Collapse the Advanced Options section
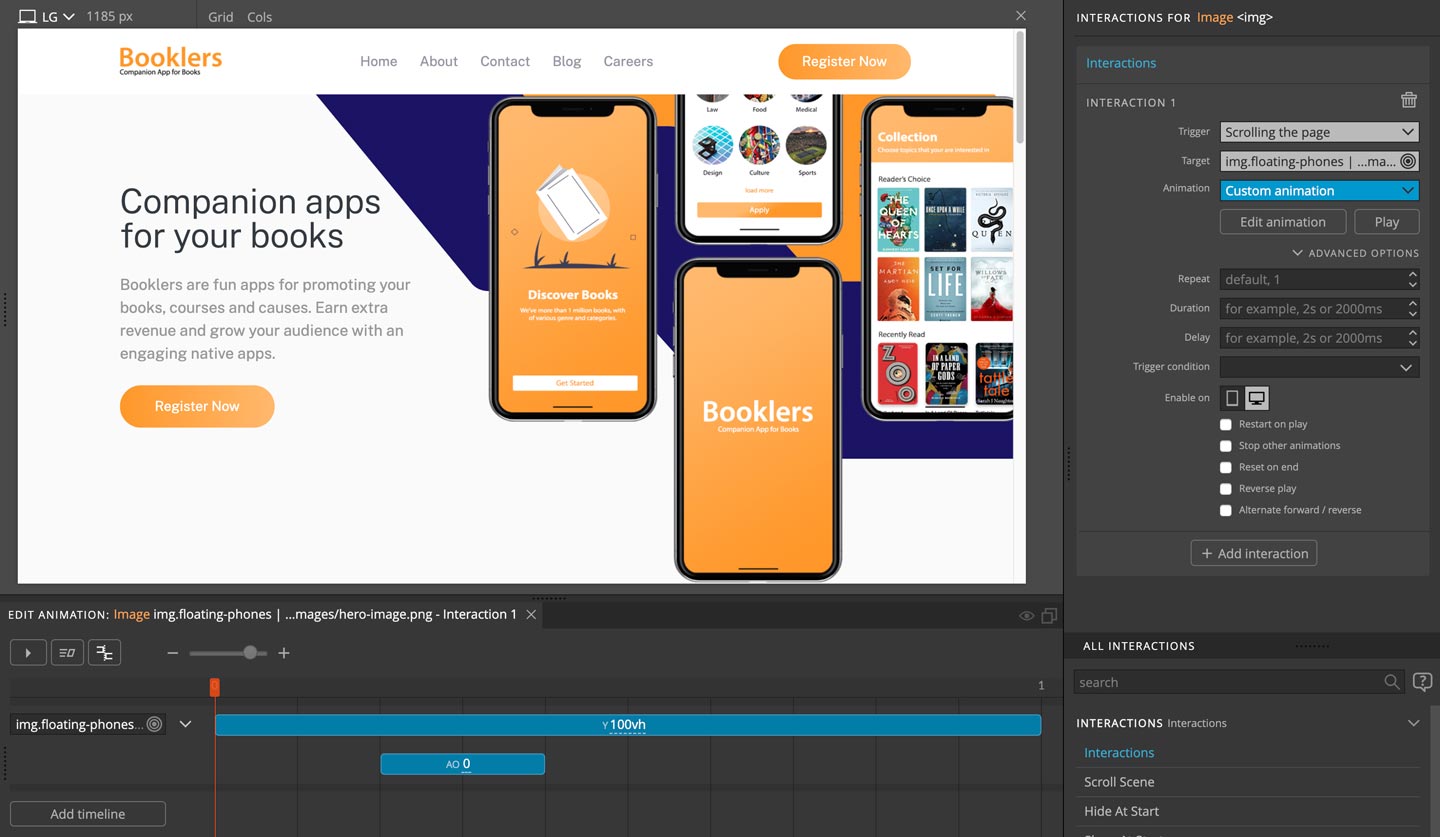Image resolution: width=1440 pixels, height=837 pixels. click(1355, 253)
